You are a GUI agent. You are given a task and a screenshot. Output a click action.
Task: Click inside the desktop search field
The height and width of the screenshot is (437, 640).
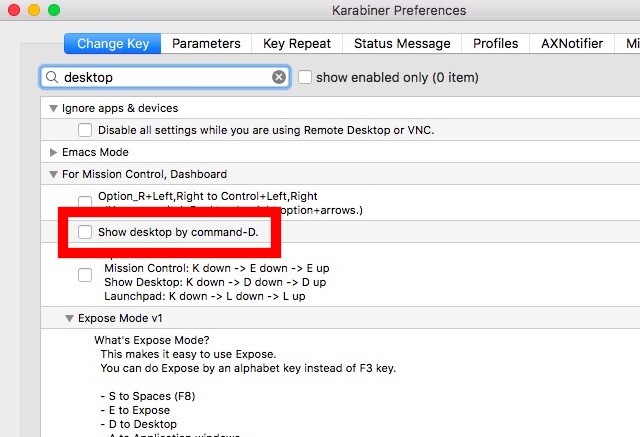165,77
